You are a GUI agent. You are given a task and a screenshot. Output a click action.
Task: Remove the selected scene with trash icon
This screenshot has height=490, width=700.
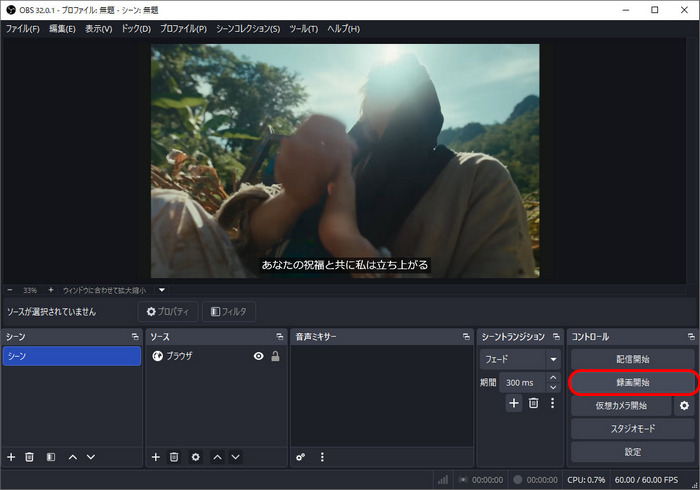pos(29,457)
